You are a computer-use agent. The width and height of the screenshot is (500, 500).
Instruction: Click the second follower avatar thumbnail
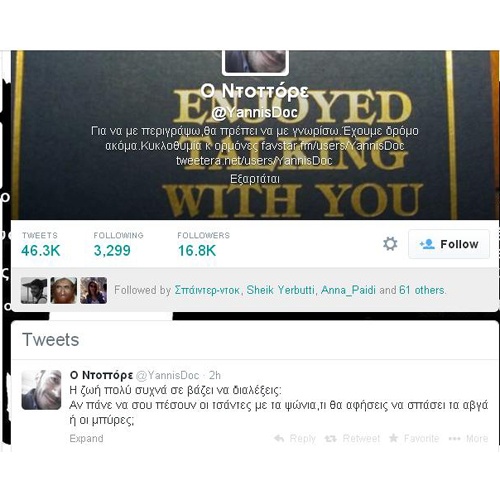(x=64, y=290)
